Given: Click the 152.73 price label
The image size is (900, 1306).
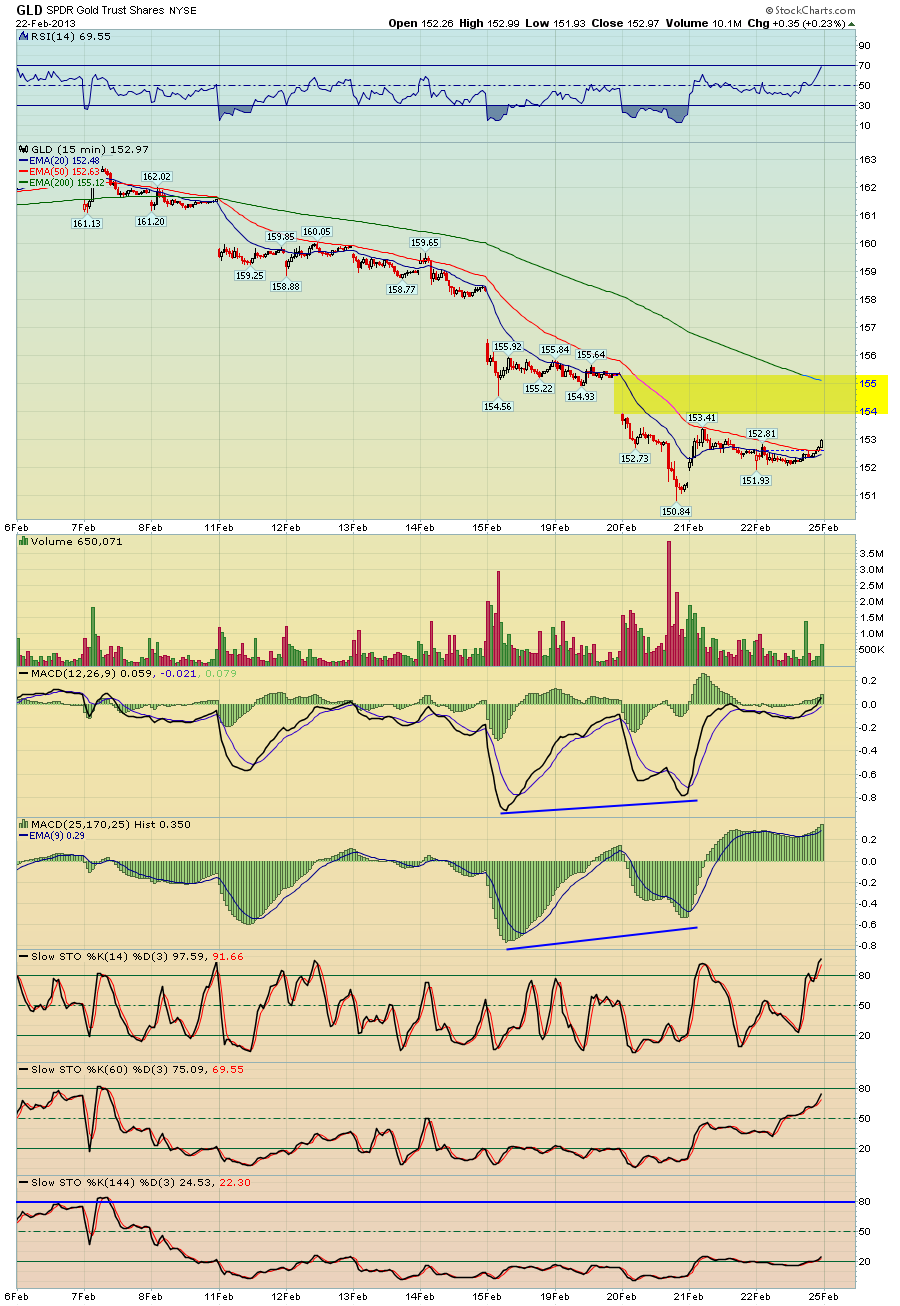Looking at the screenshot, I should click(x=635, y=457).
